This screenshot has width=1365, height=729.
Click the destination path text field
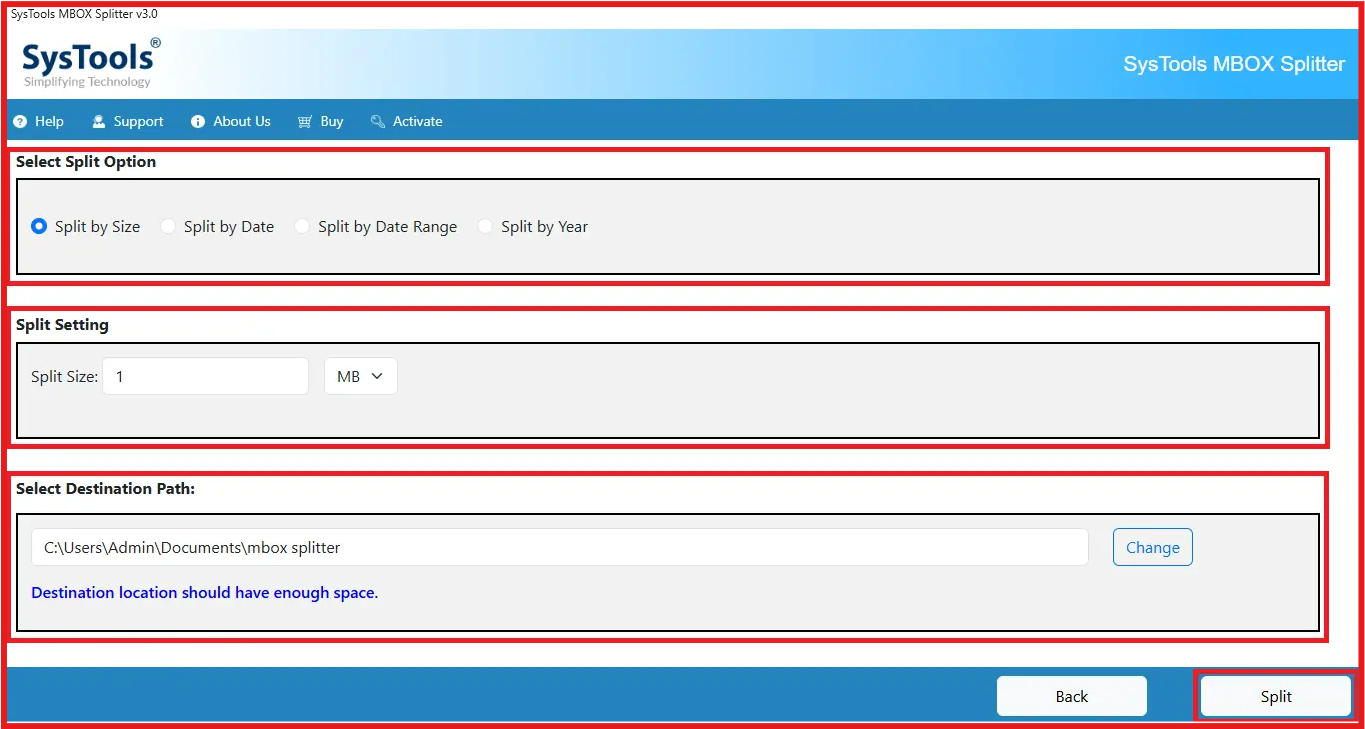click(x=560, y=547)
